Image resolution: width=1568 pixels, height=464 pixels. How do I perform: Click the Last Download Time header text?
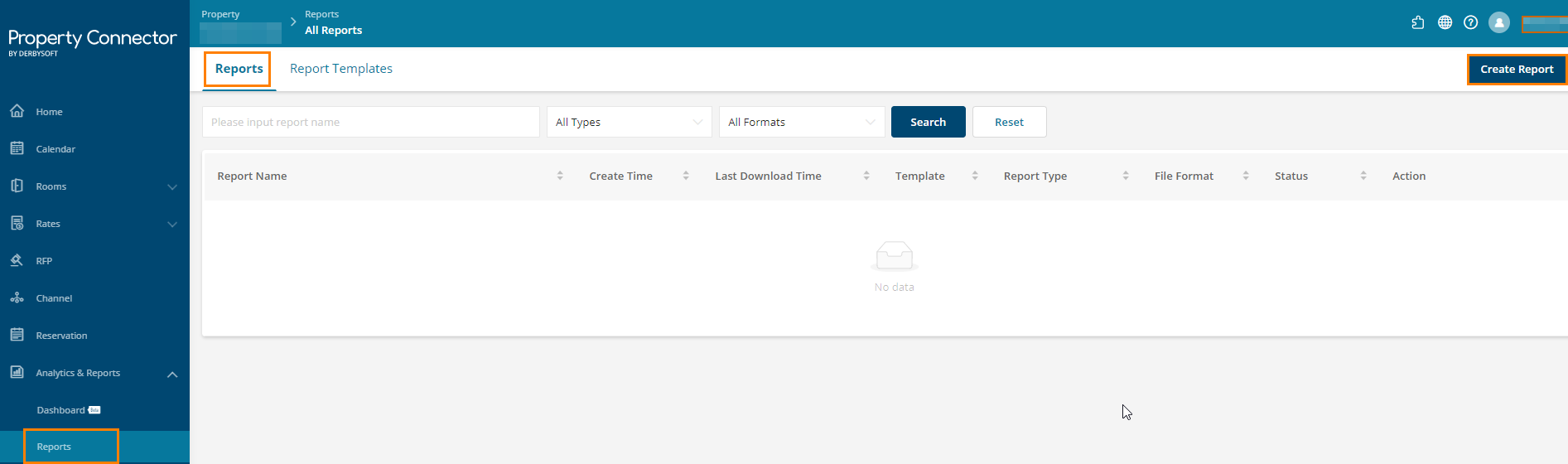768,176
